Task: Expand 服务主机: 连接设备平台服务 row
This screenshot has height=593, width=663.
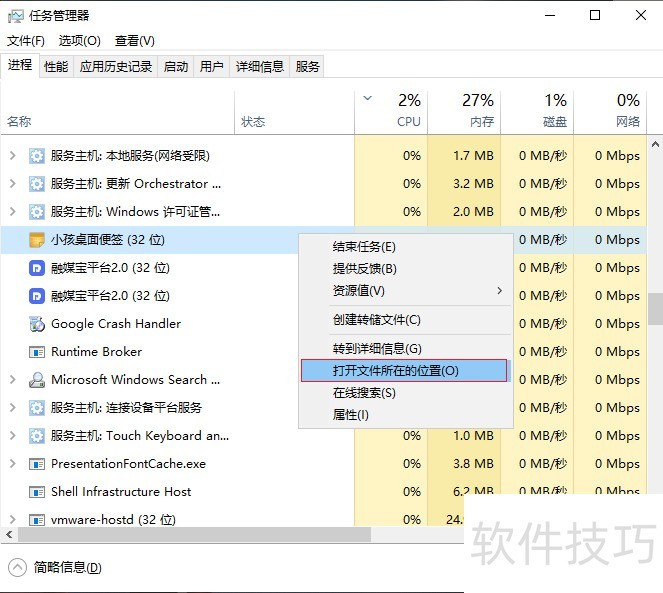Action: click(13, 407)
